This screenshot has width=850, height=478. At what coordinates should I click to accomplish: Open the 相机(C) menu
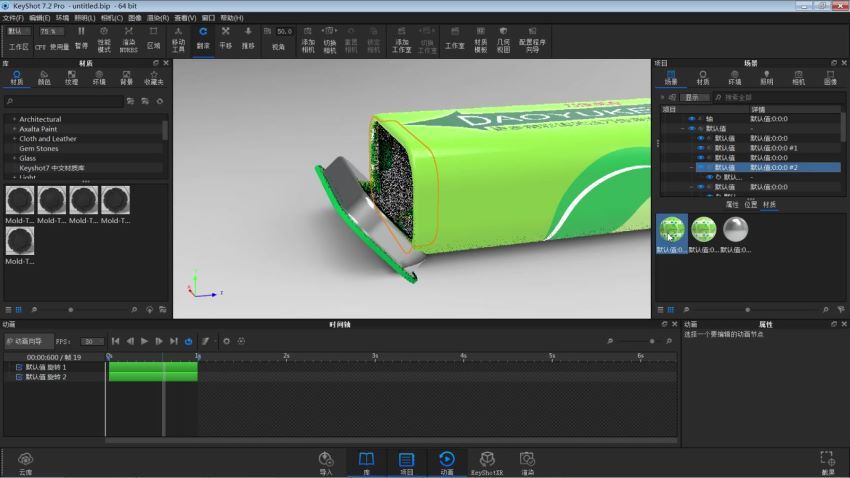tap(111, 18)
